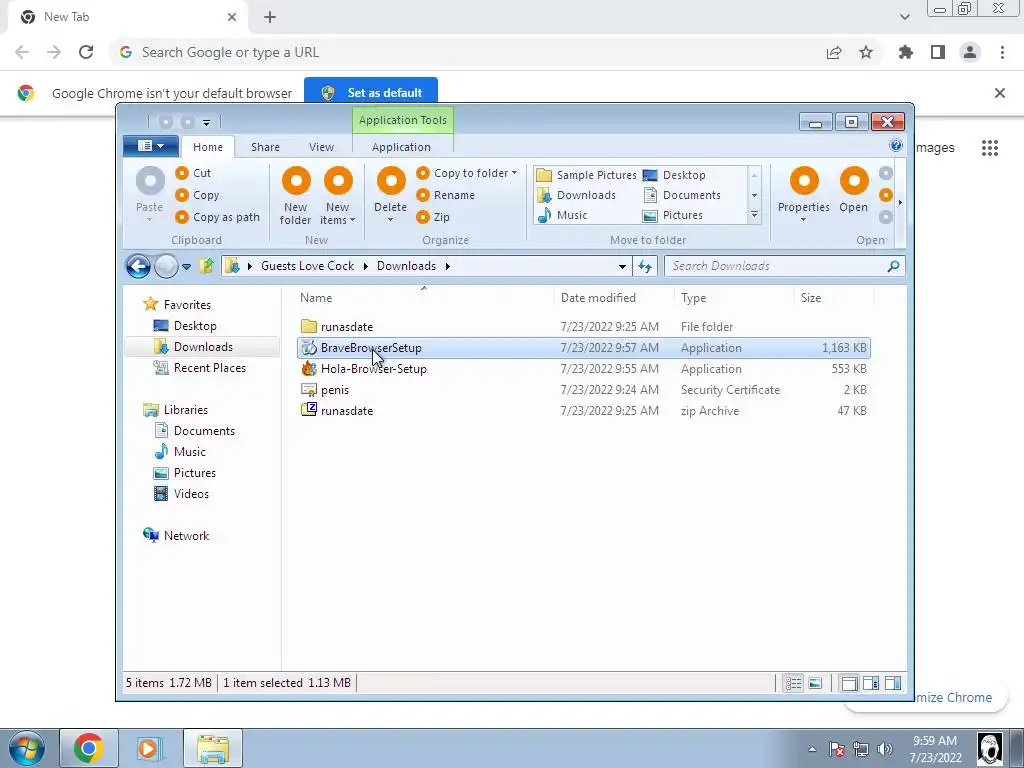The image size is (1024, 768).
Task: Toggle the navigation pane in status bar
Action: (850, 684)
